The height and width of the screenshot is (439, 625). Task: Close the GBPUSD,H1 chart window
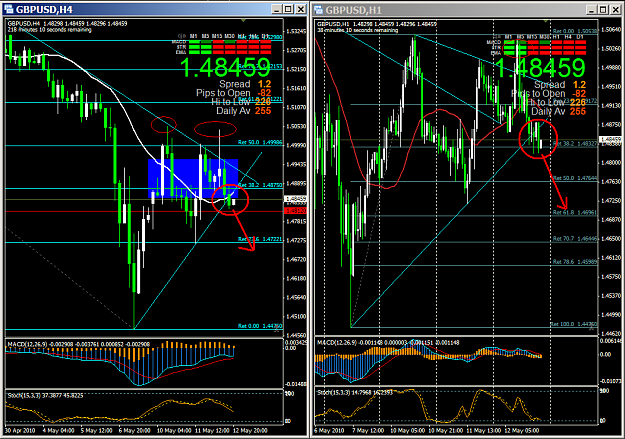pos(616,9)
